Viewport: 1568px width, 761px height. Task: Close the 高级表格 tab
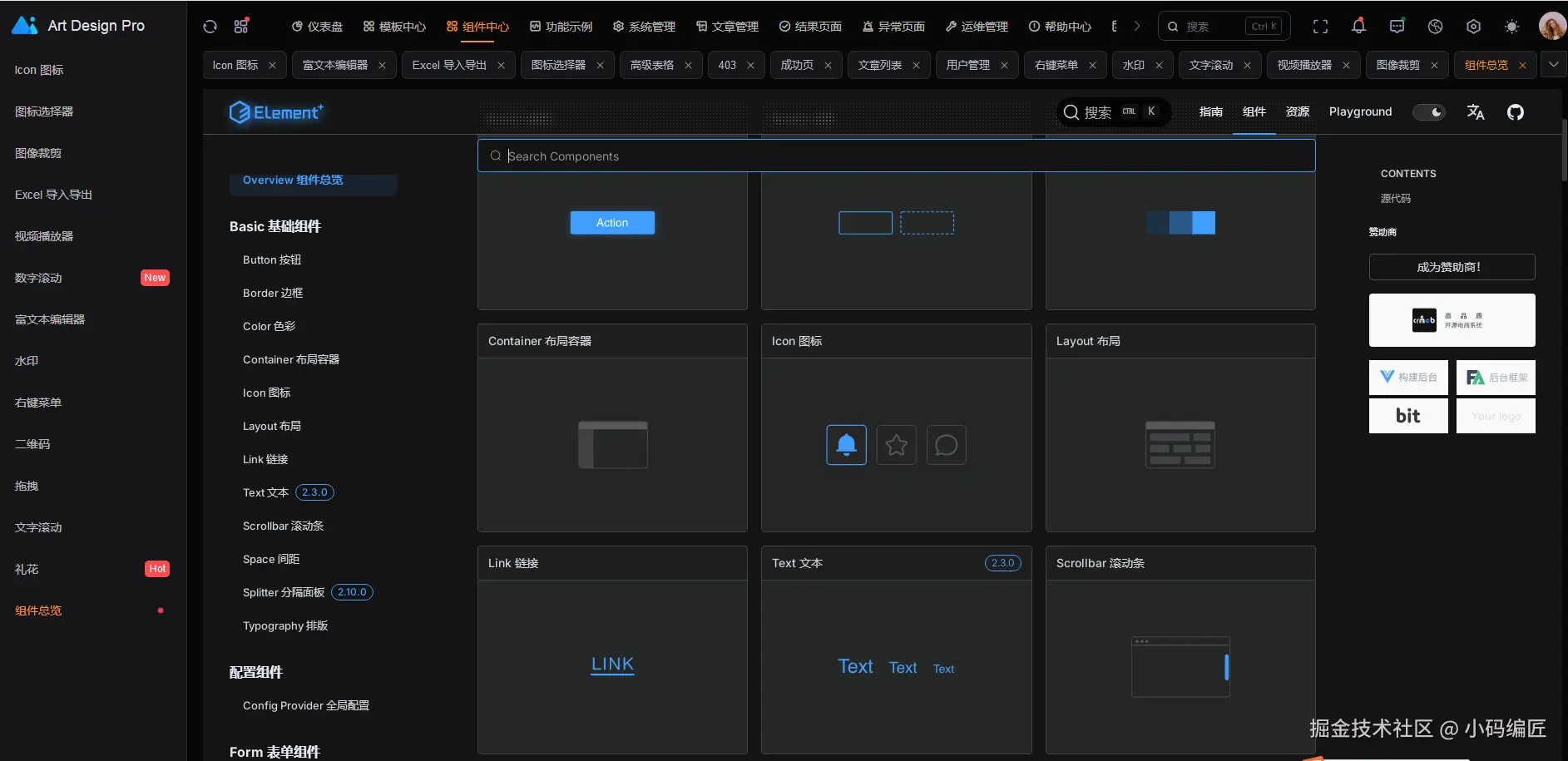click(x=688, y=65)
